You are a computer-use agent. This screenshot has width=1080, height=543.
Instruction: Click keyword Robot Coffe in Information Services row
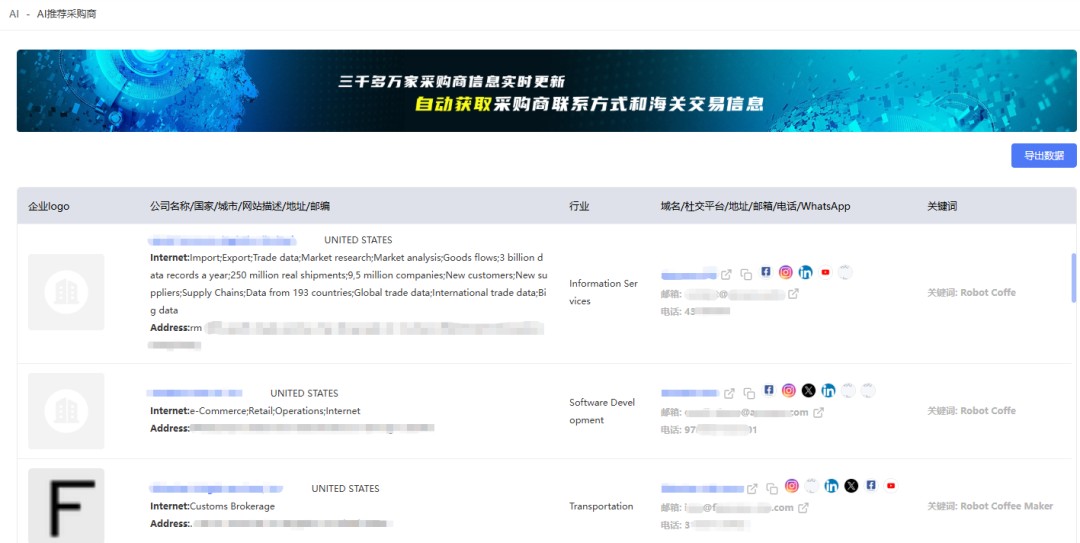[971, 292]
